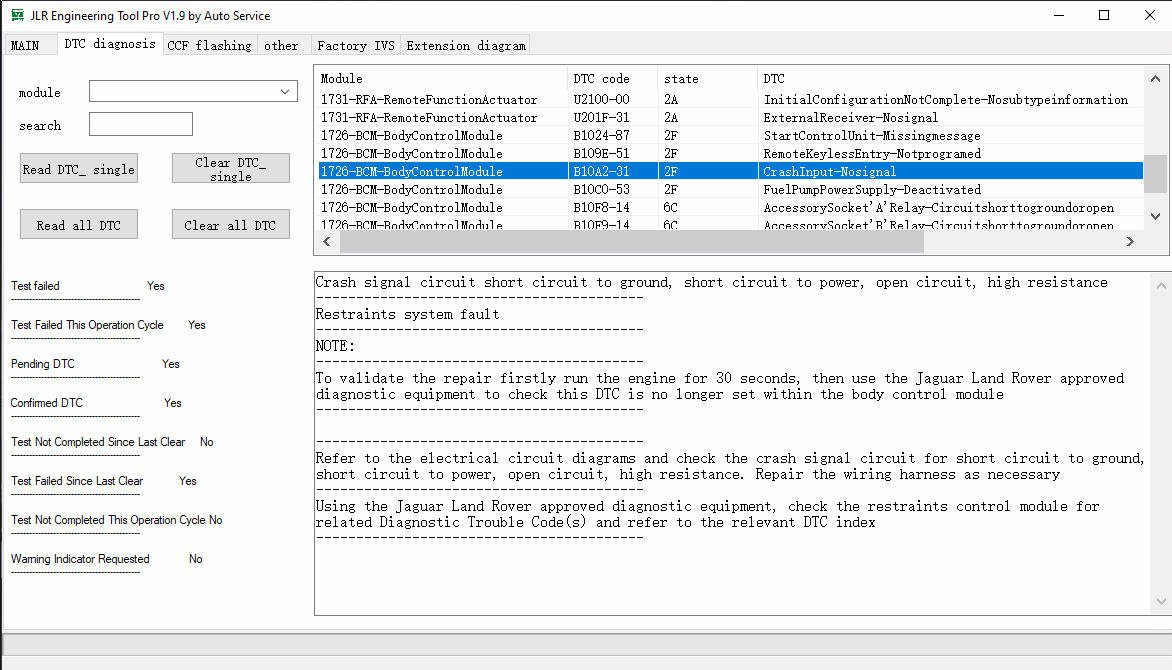Click the Pending DTC status label

coord(43,363)
